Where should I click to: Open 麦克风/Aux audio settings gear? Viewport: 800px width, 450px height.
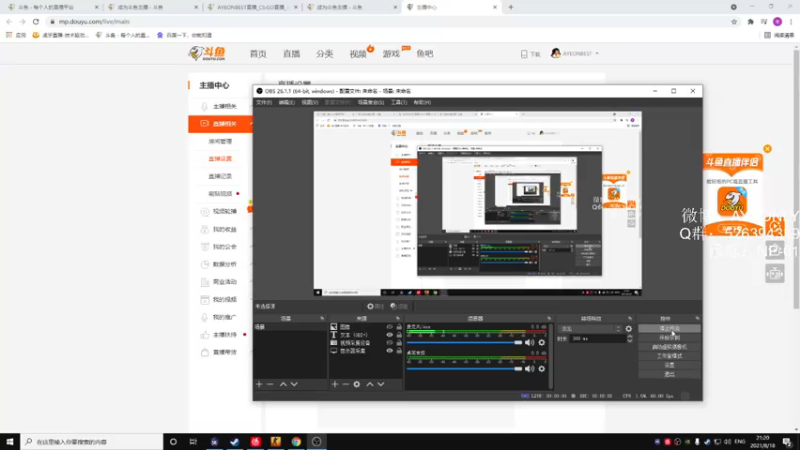541,342
